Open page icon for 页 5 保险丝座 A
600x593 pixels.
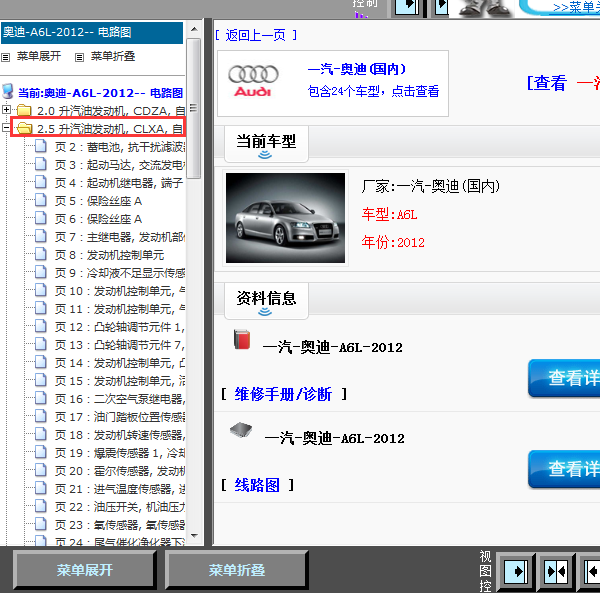(41, 200)
